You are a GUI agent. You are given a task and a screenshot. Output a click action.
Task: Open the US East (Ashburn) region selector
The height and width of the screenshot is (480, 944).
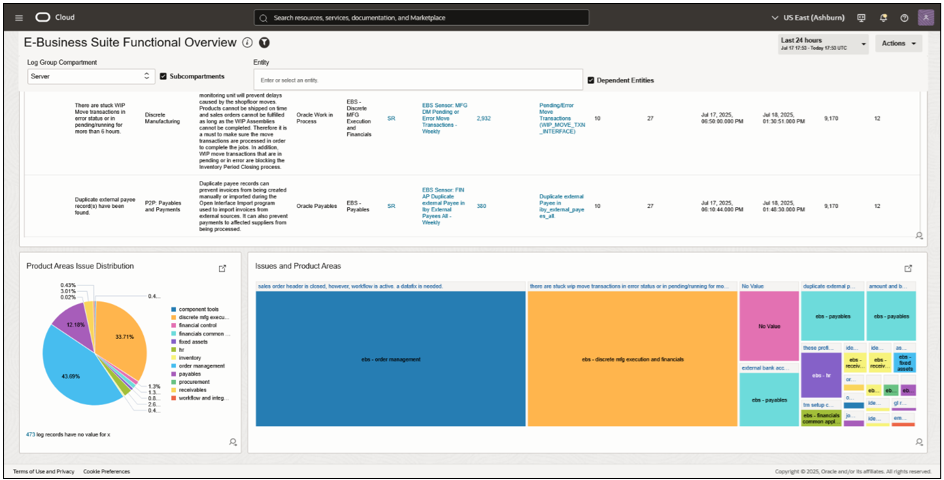point(808,17)
